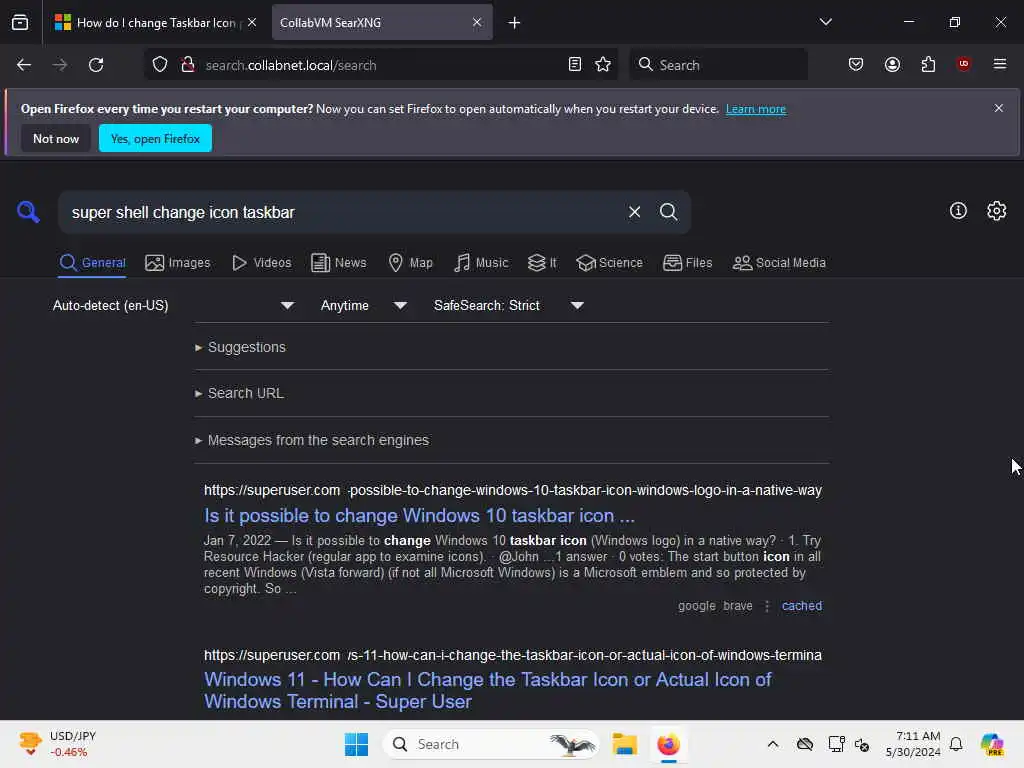
Task: Open the Extensions puzzle icon
Action: point(928,65)
